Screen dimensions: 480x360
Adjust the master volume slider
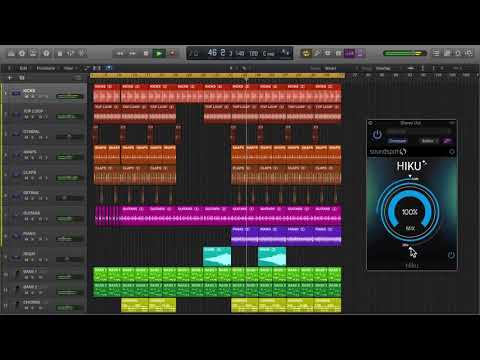(x=404, y=53)
